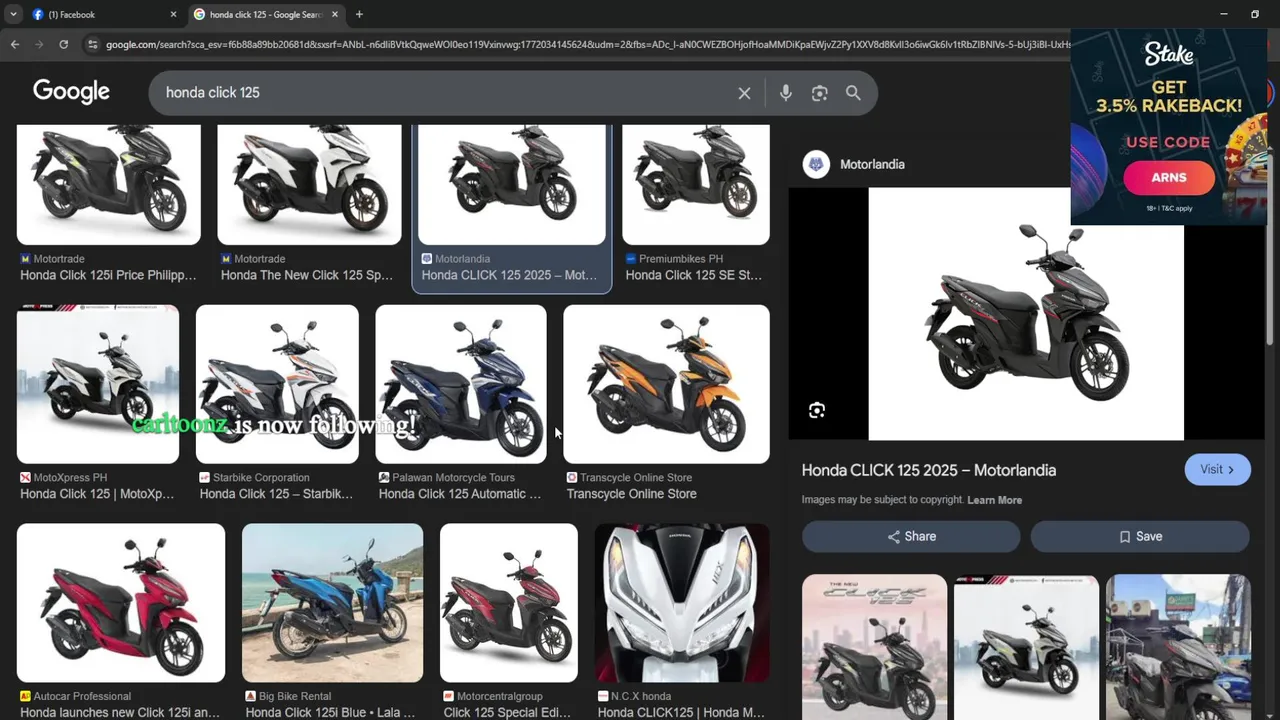
Task: Click the Honda Click 125 – Starbike caption
Action: click(x=276, y=494)
